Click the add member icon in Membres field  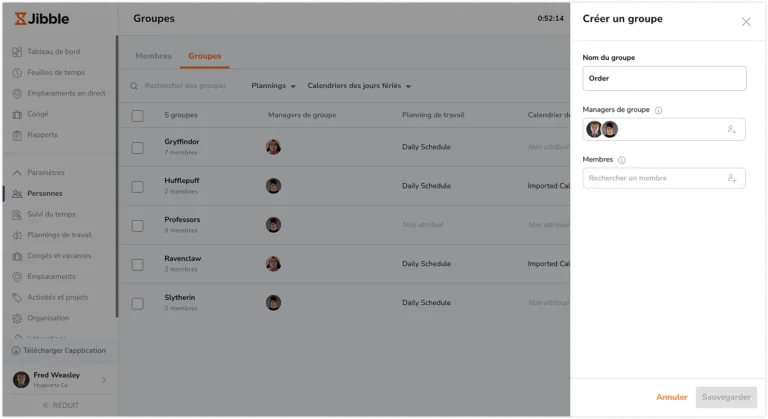coord(732,178)
